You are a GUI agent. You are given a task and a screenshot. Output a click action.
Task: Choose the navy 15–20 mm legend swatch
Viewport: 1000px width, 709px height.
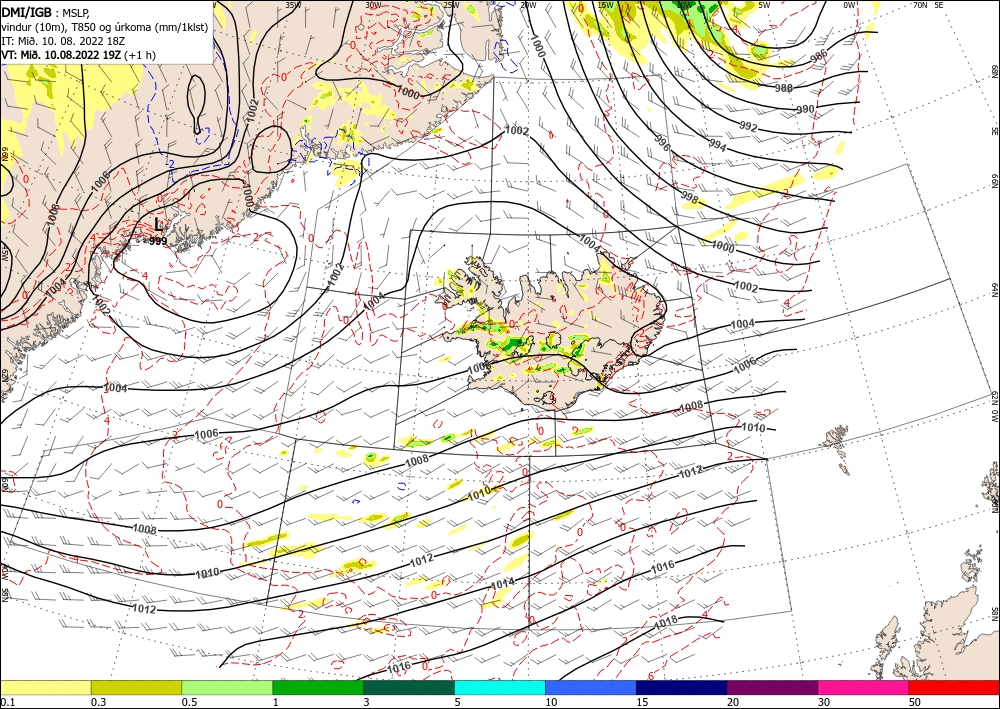(x=682, y=687)
